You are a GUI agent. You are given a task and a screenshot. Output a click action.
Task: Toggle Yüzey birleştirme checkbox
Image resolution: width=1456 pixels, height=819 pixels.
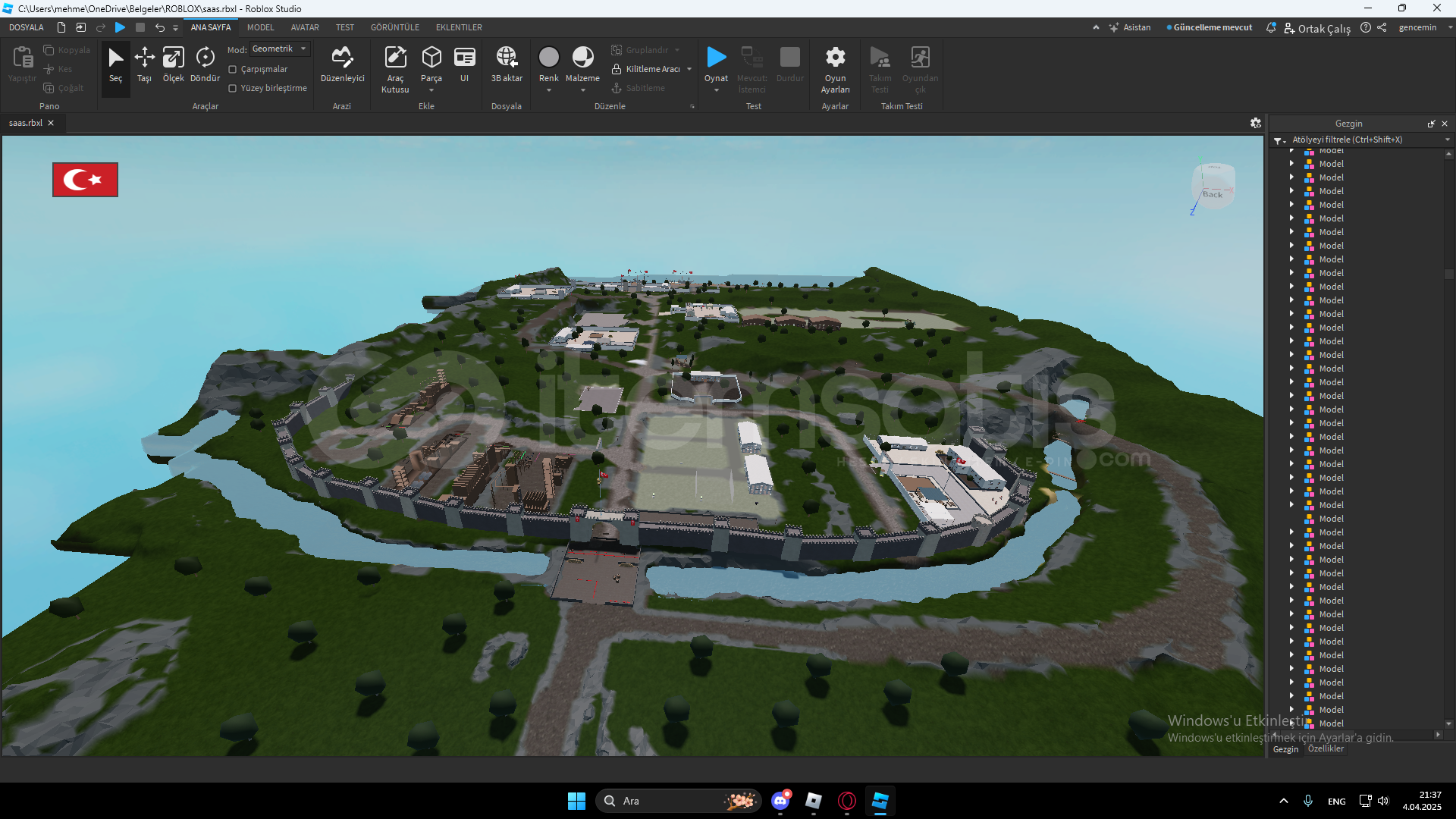[x=233, y=88]
